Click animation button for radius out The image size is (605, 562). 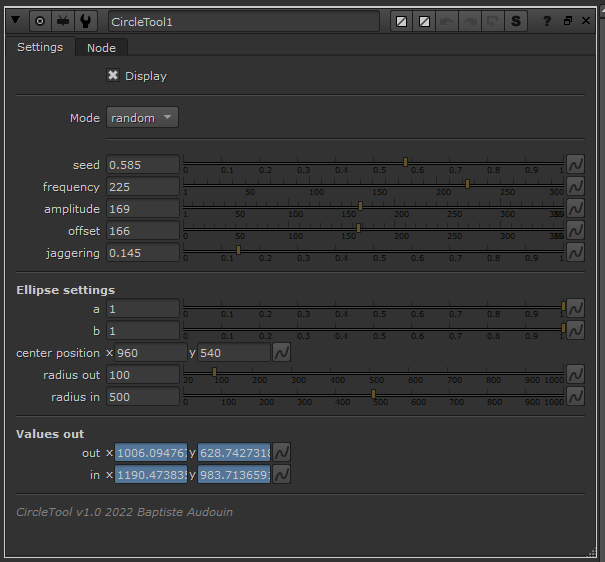(576, 375)
